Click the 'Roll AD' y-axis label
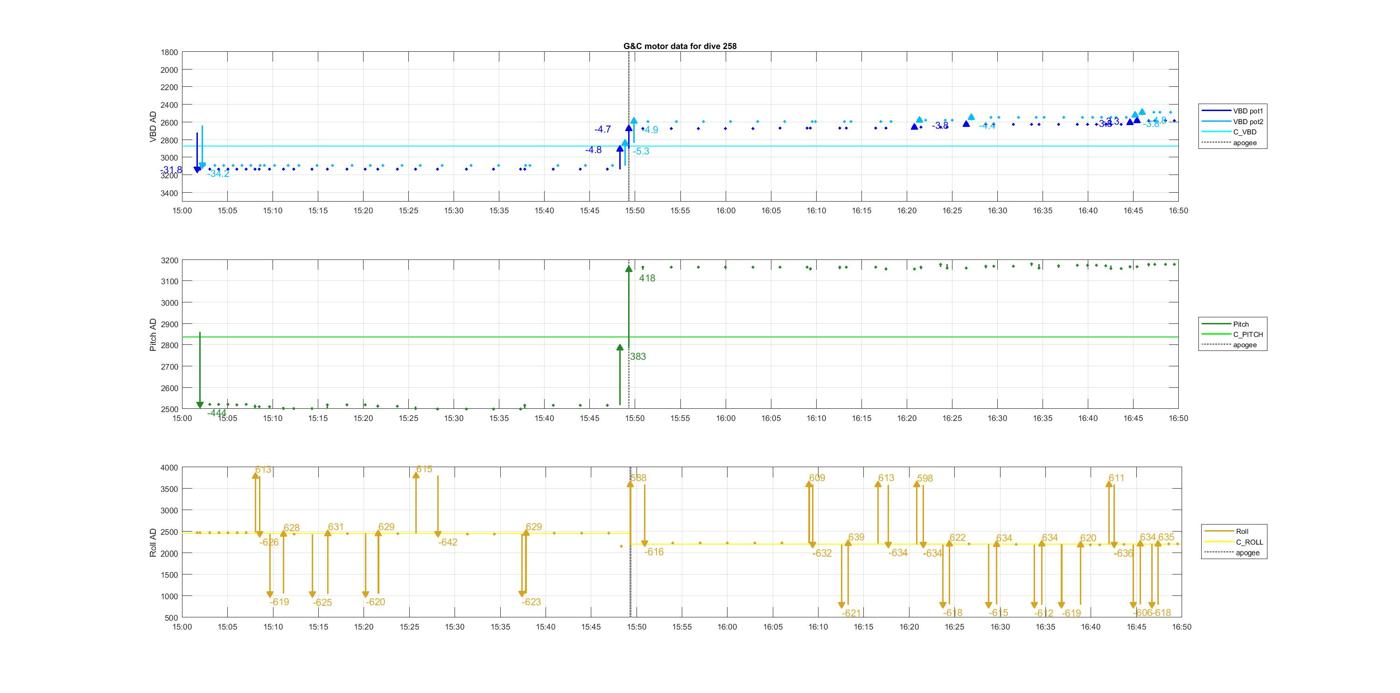Viewport: 1400px width, 693px height. pos(154,542)
